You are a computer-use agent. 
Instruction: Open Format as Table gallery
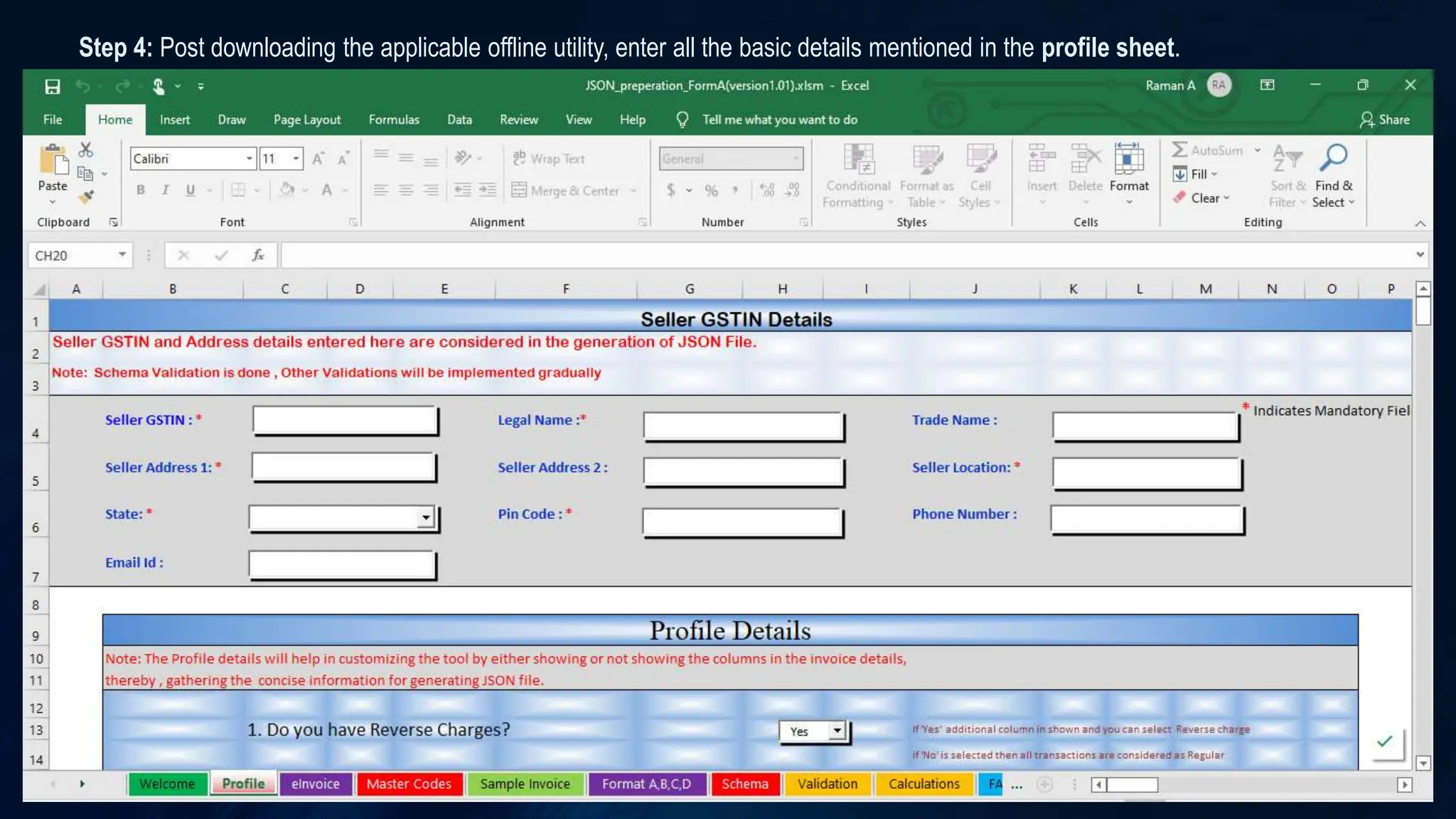pos(927,176)
